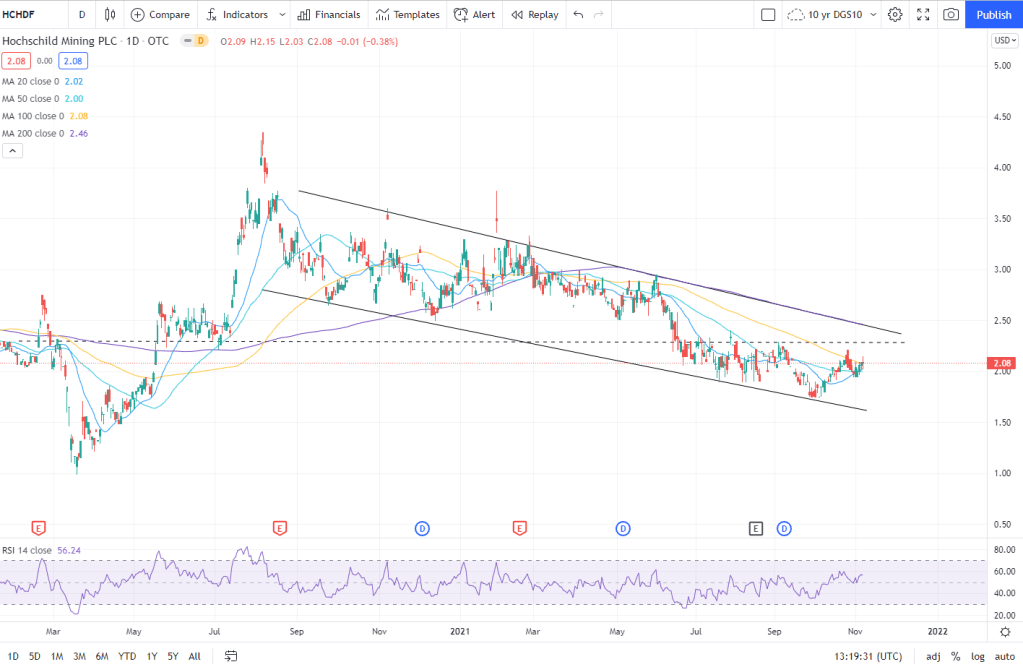Open the select layout square icon

point(768,15)
